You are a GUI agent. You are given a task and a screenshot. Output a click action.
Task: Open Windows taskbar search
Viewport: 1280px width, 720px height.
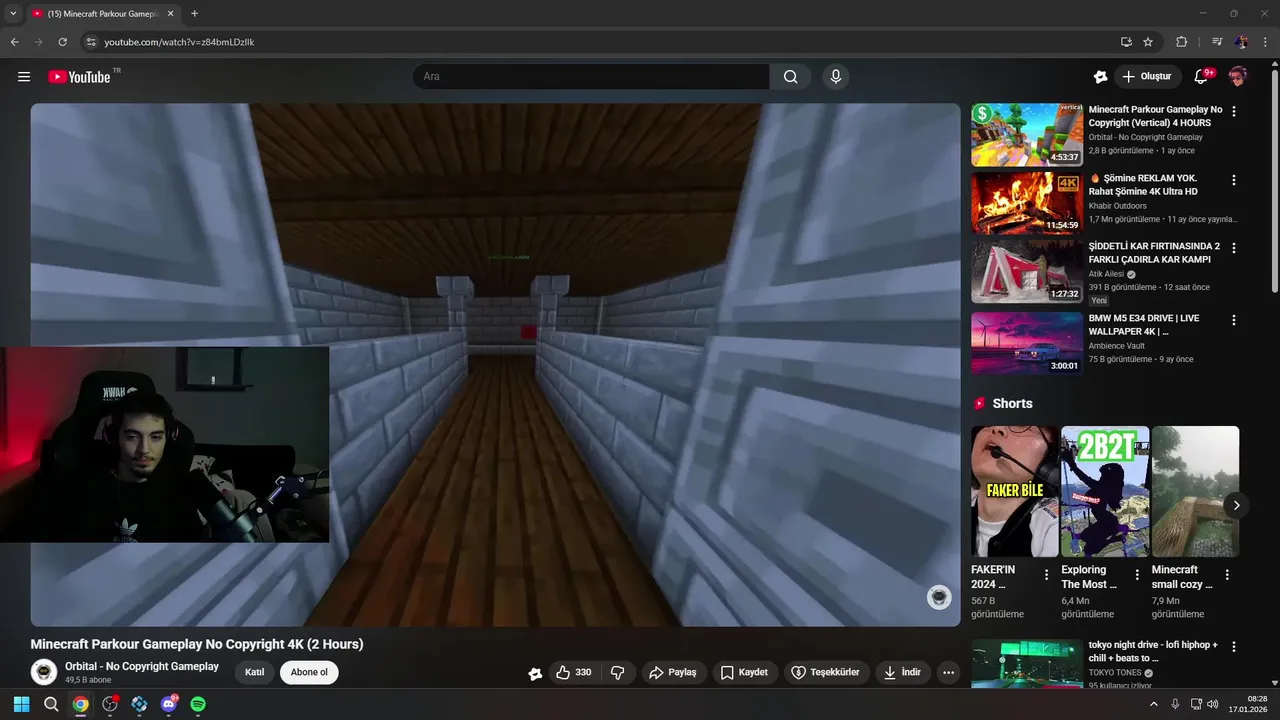click(51, 704)
